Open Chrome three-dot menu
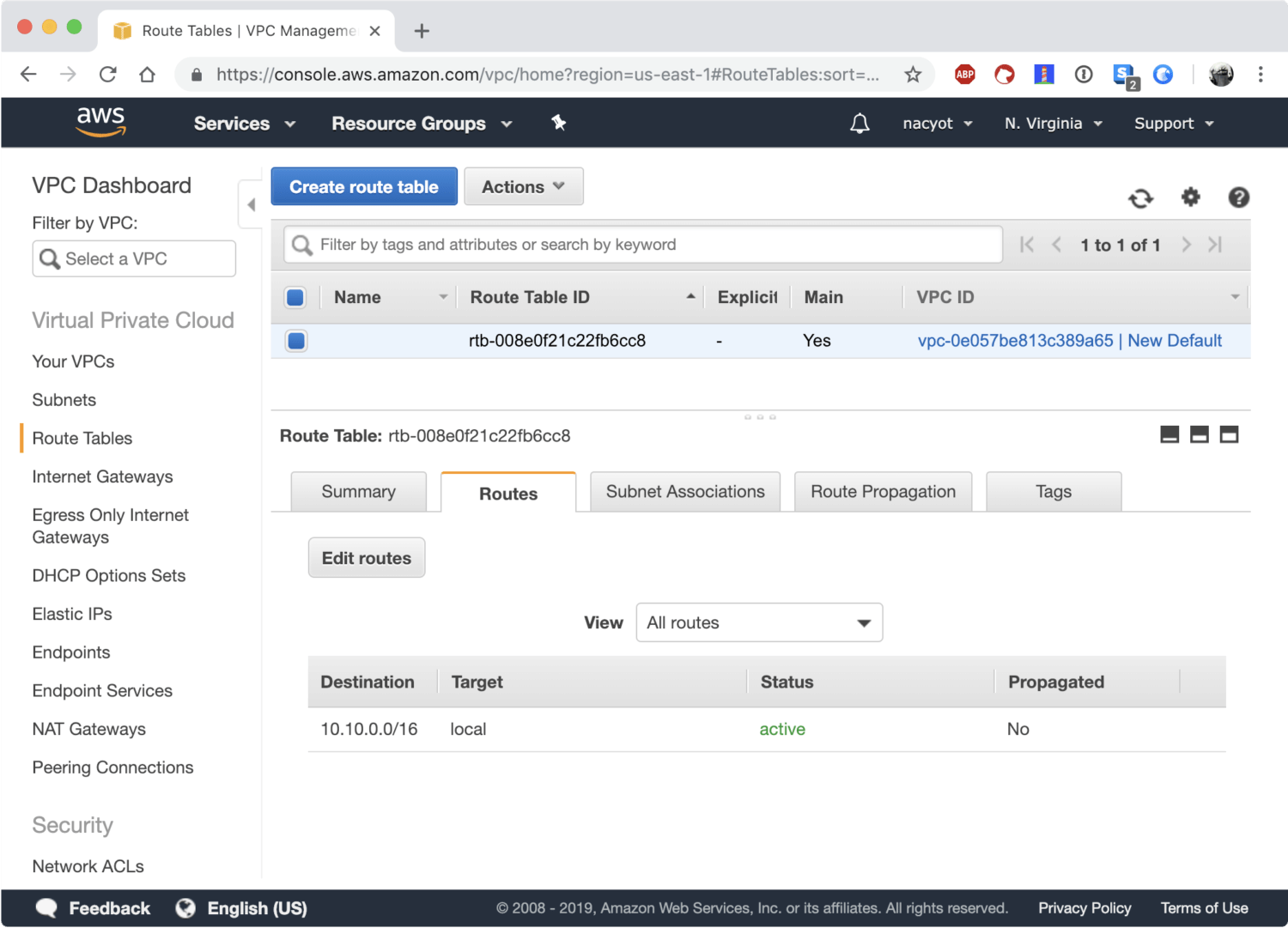Image resolution: width=1288 pixels, height=928 pixels. pos(1261,75)
